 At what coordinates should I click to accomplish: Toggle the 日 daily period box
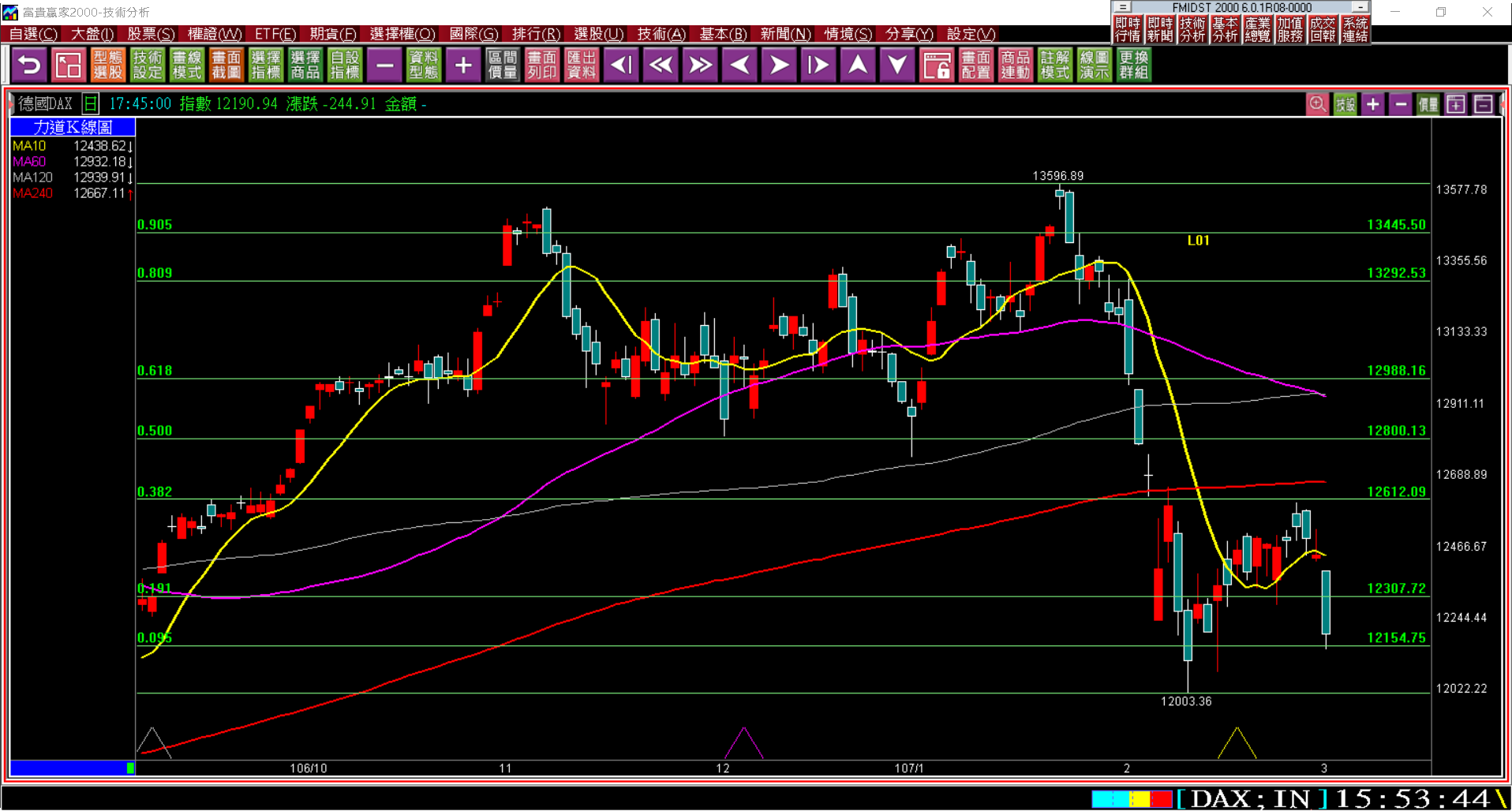click(x=91, y=104)
